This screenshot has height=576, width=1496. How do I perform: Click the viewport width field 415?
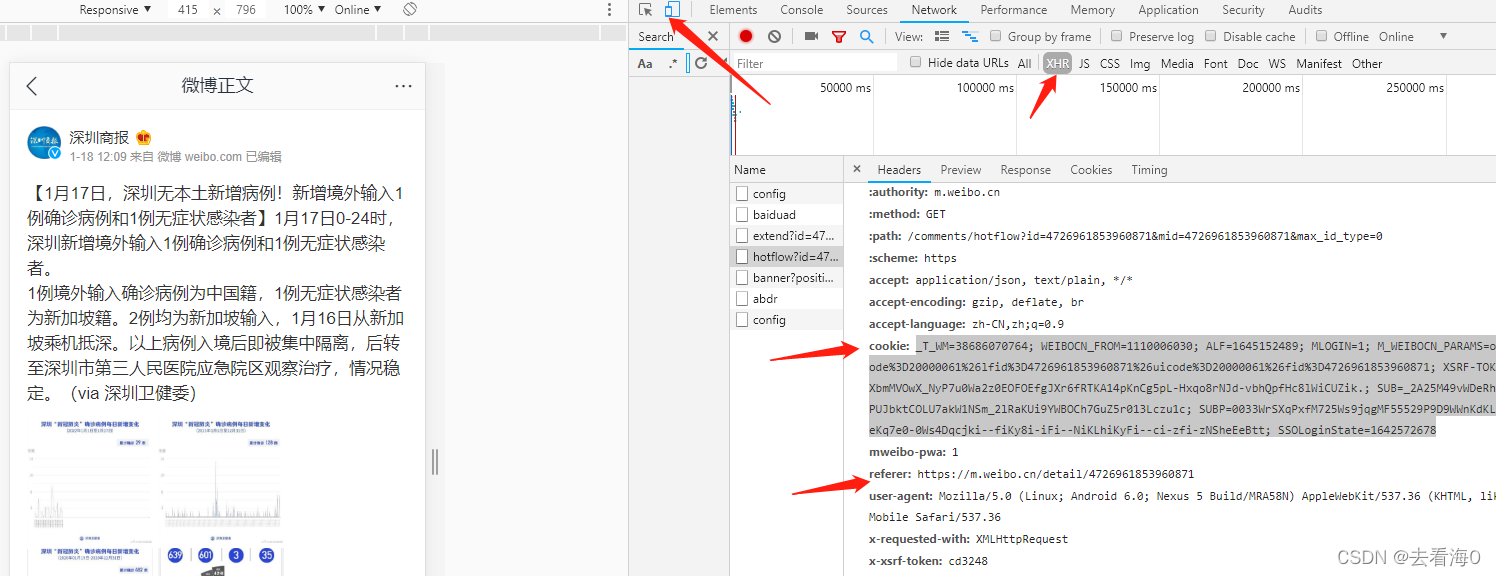coord(187,10)
